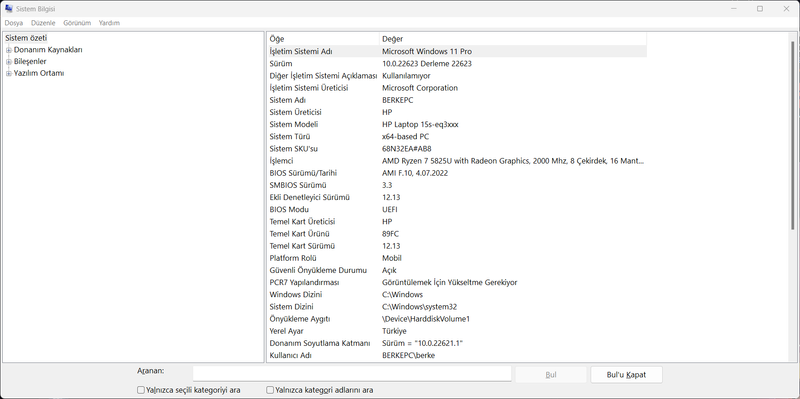The width and height of the screenshot is (800, 399).
Task: Click the Bul search button
Action: point(551,375)
